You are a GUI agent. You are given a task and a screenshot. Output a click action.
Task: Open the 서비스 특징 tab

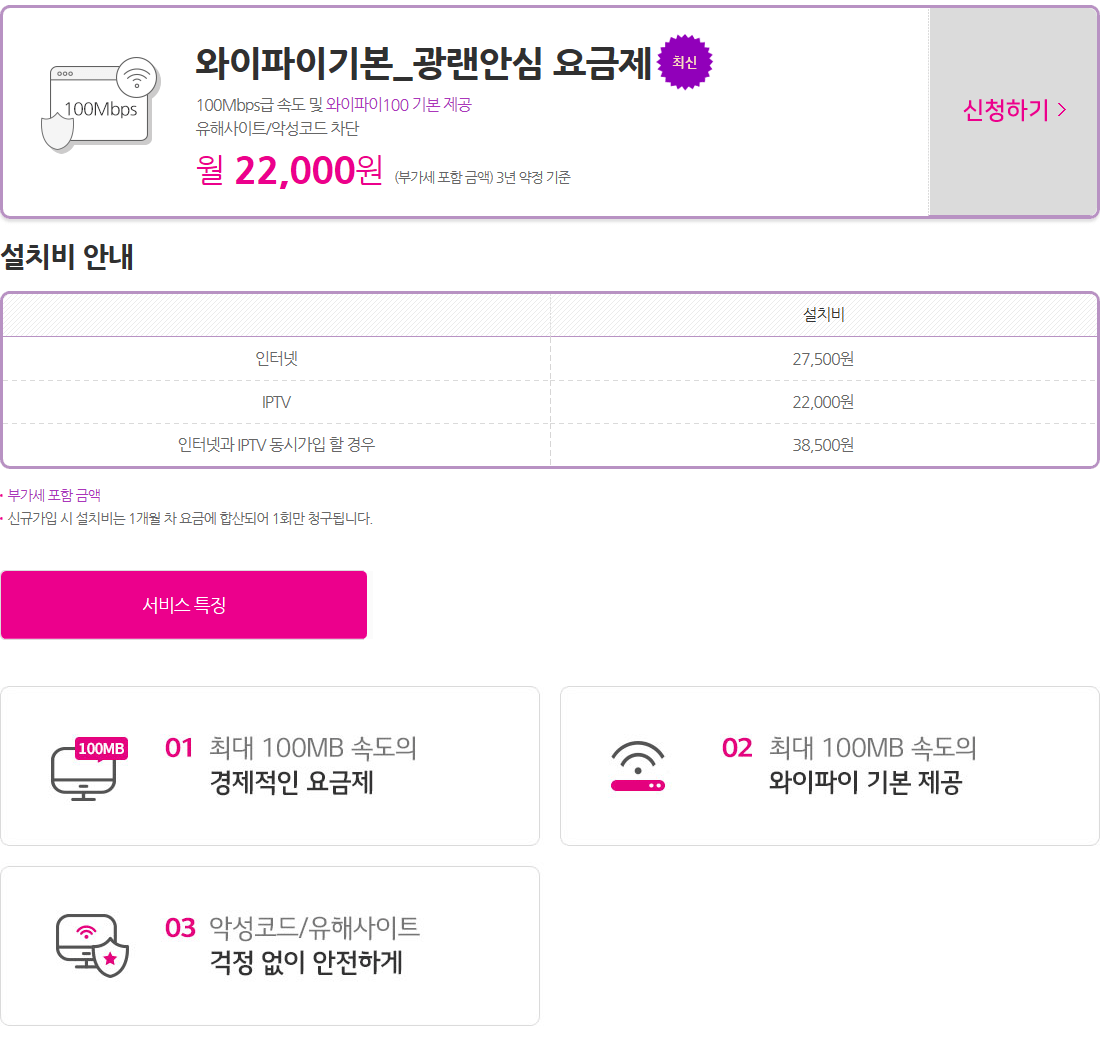pyautogui.click(x=184, y=605)
